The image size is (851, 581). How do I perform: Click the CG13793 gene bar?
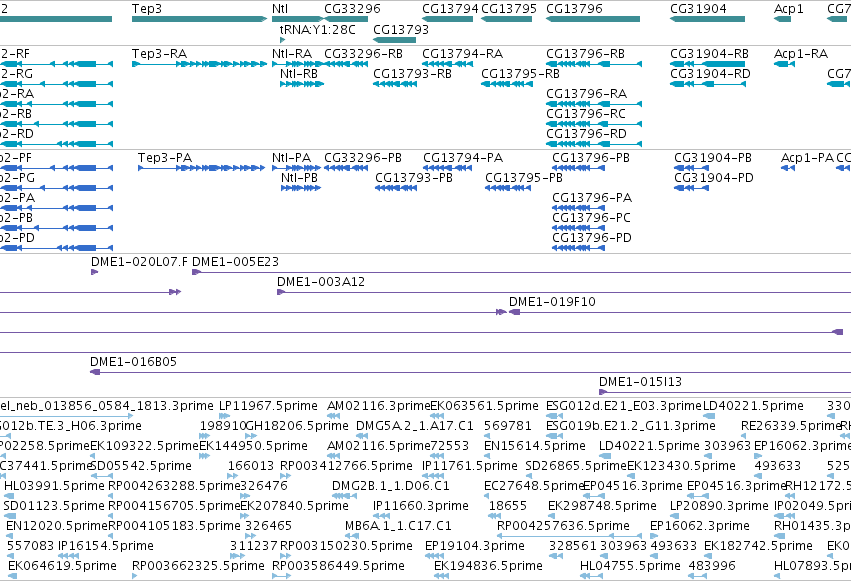click(x=395, y=40)
